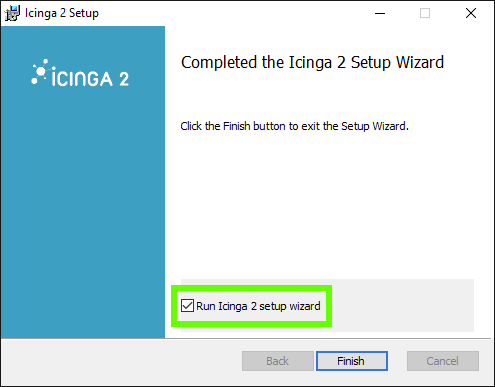The height and width of the screenshot is (387, 495).
Task: Click the greyed-out Cancel button
Action: [443, 361]
